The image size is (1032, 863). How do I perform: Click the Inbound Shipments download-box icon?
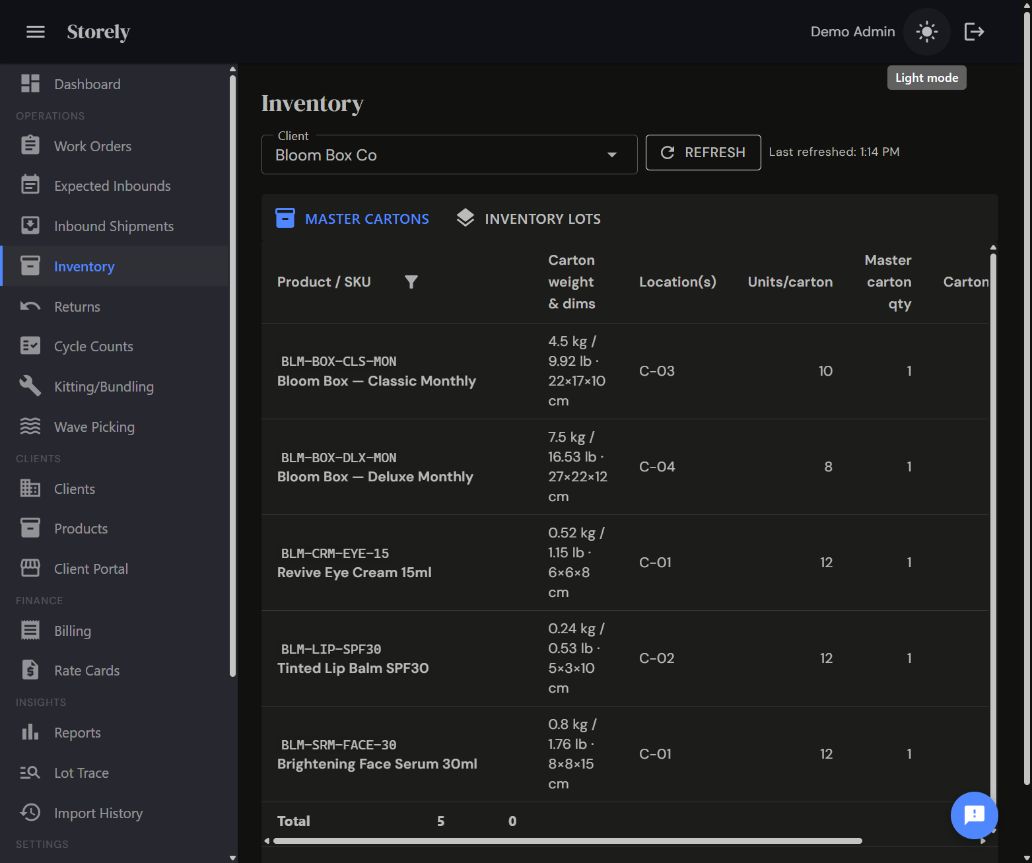click(x=30, y=226)
